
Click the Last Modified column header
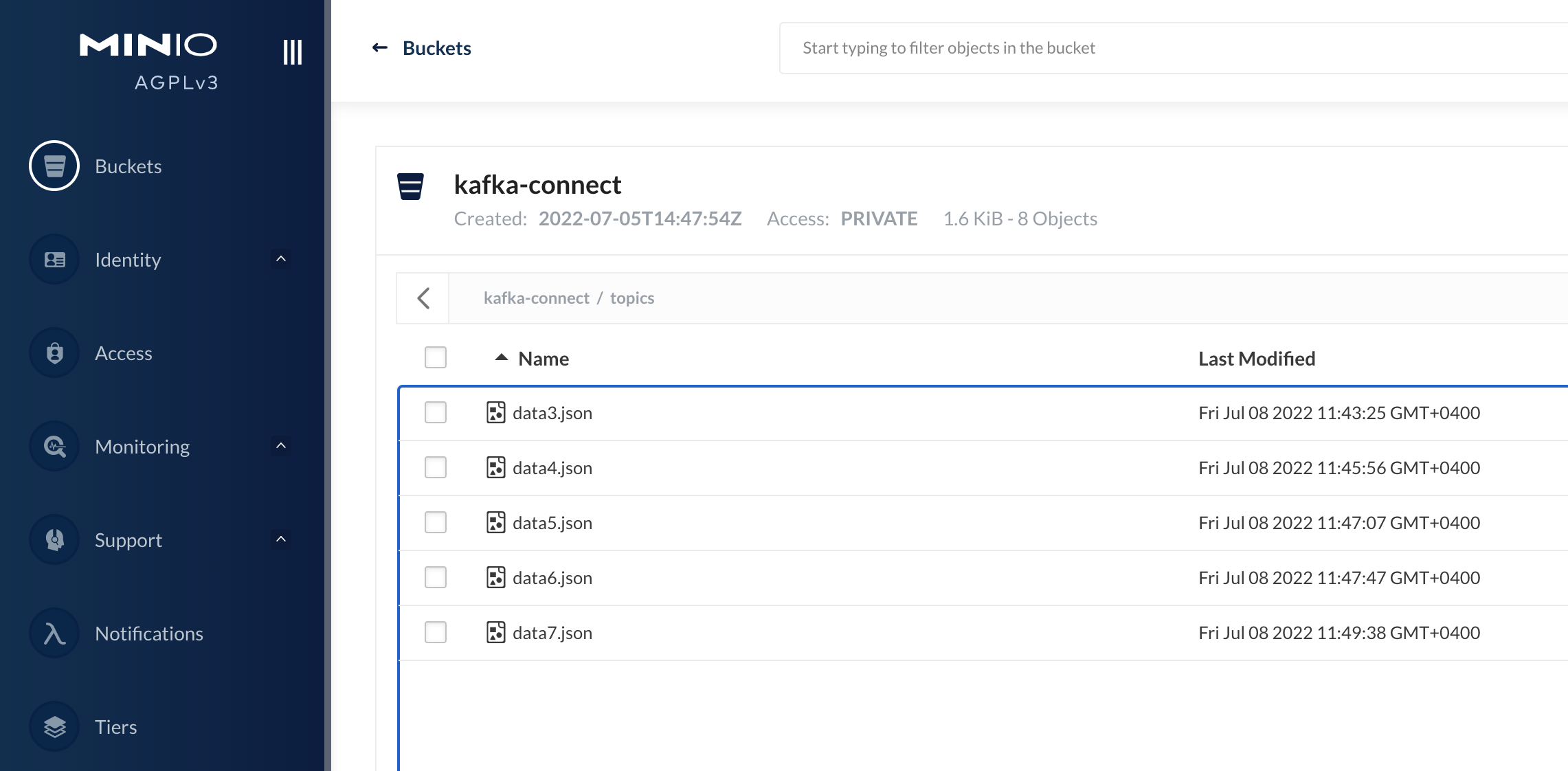(x=1257, y=359)
